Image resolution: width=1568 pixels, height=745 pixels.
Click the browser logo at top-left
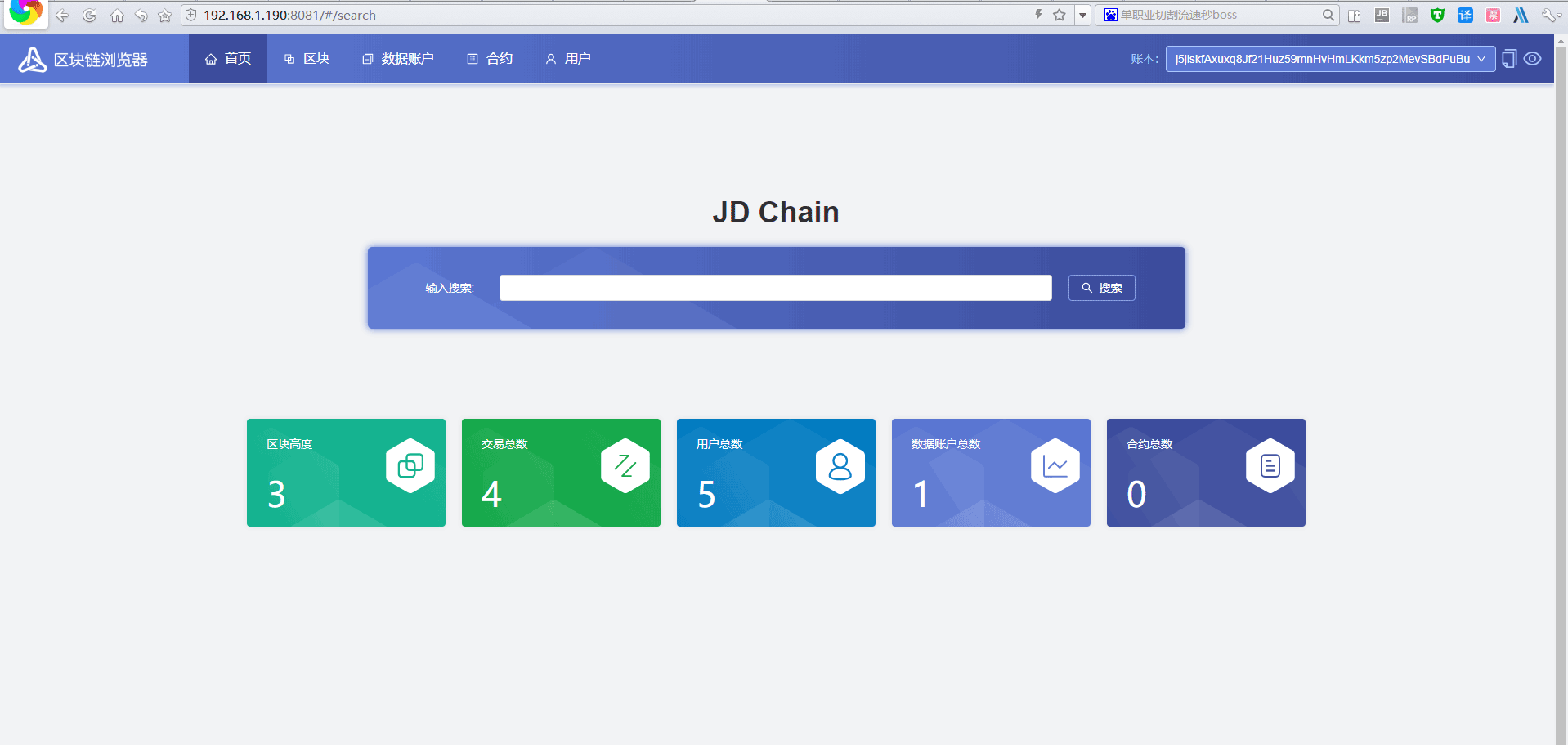pyautogui.click(x=25, y=11)
